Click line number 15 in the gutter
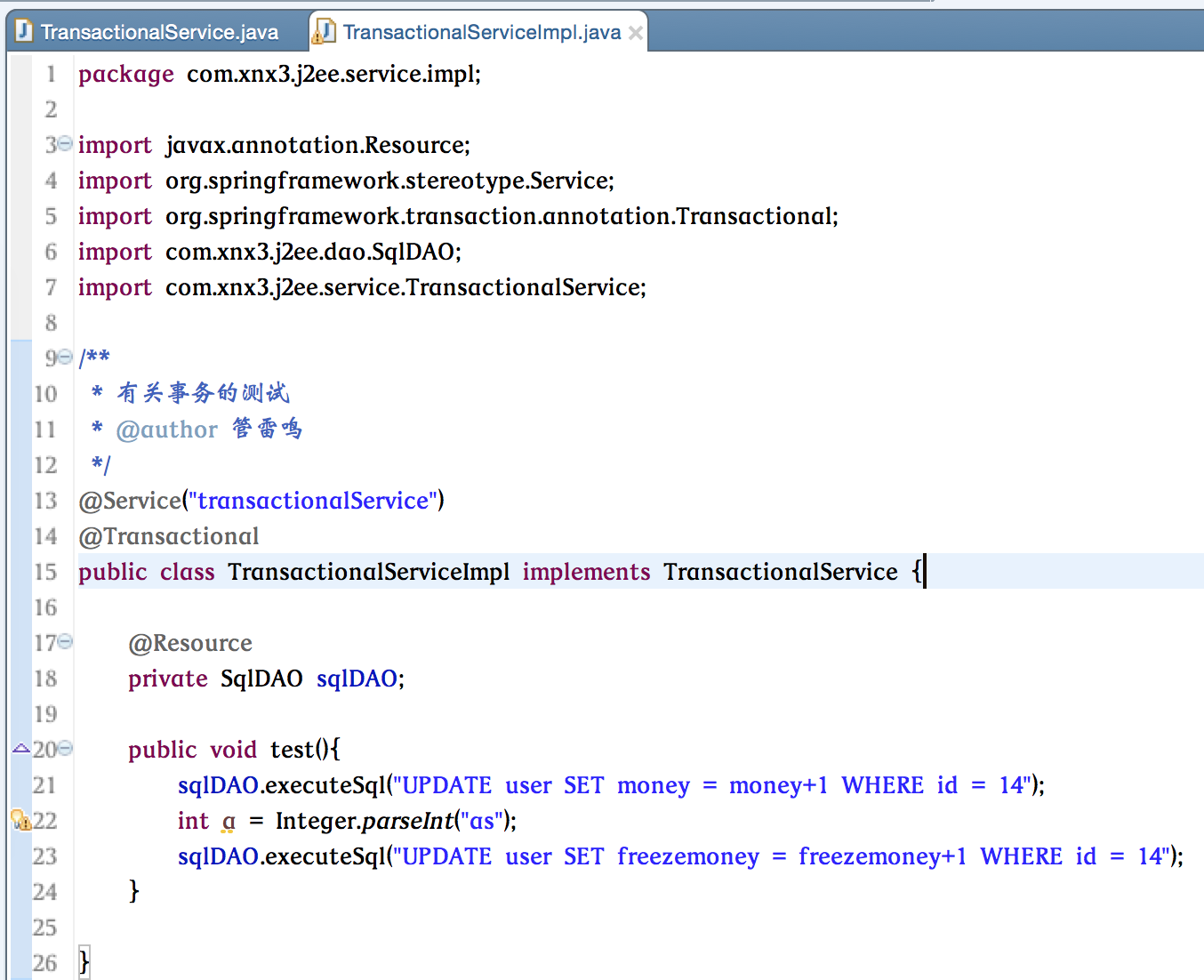The image size is (1204, 980). pos(45,572)
